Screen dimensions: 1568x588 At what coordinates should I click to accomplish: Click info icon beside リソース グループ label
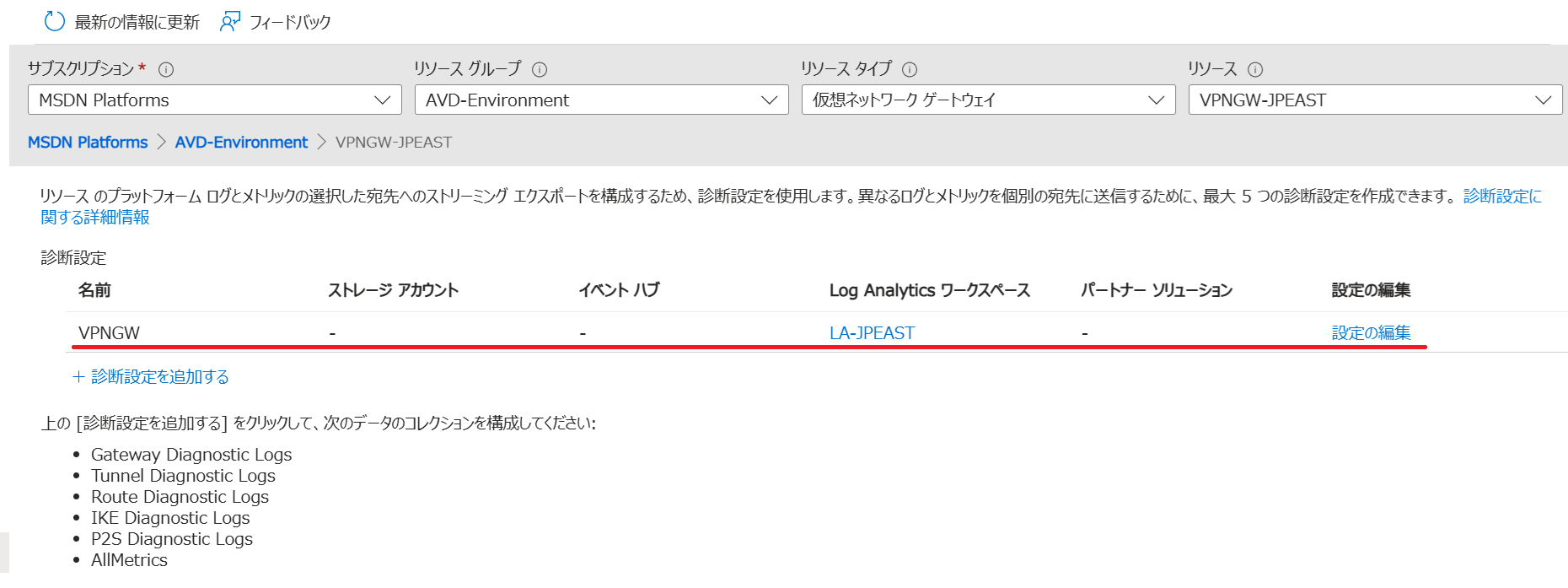(x=540, y=69)
